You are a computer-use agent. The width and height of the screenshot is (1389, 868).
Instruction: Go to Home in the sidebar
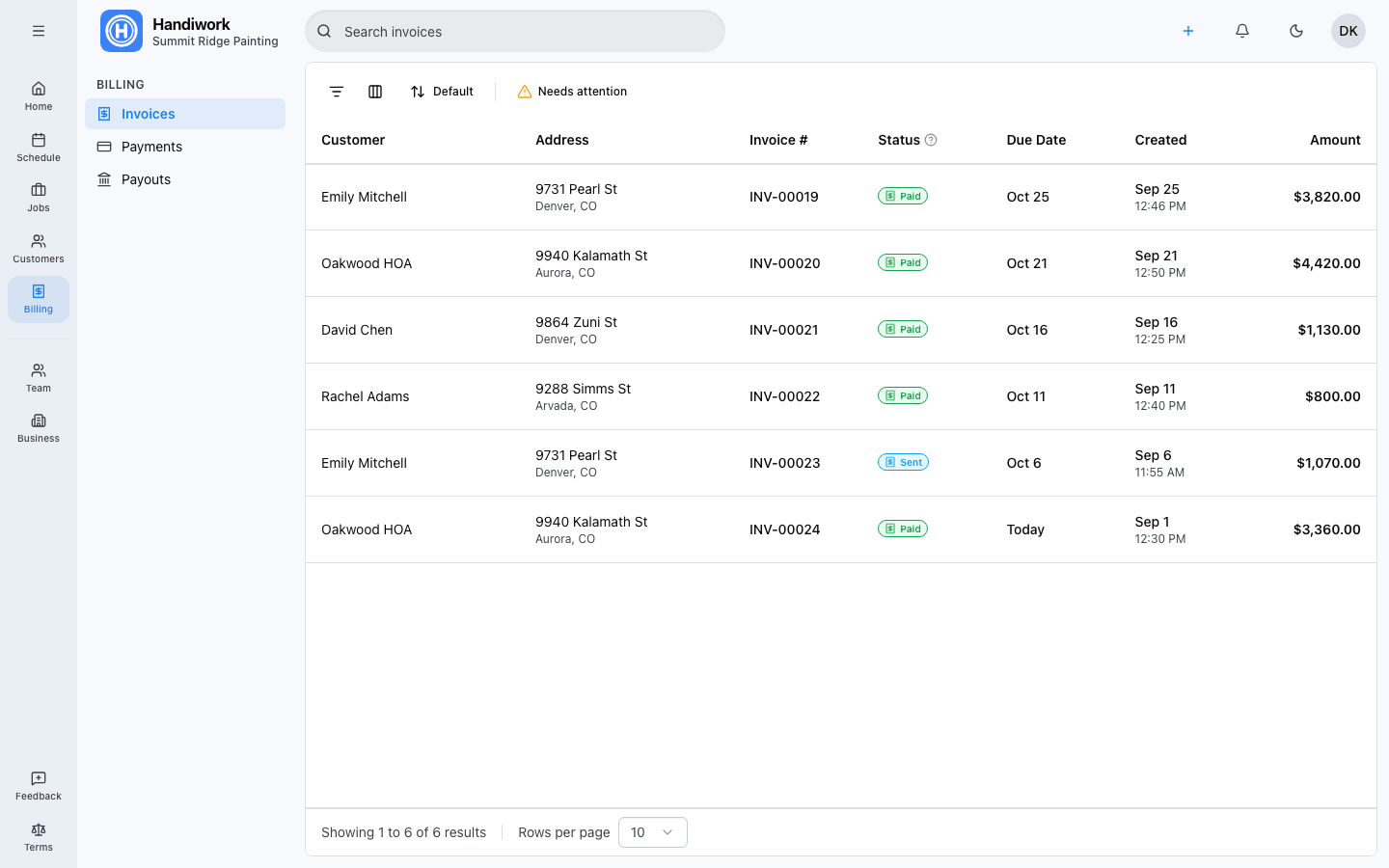[39, 96]
